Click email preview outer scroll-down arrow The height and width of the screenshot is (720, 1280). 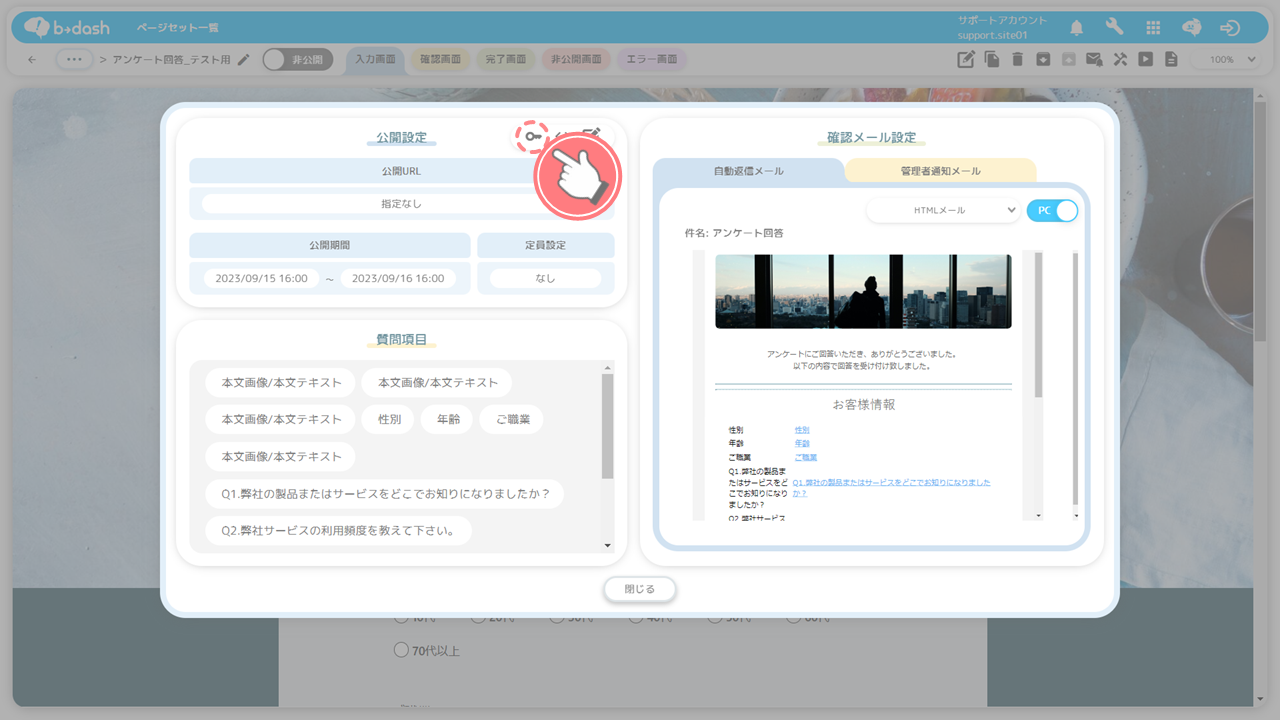[x=1076, y=515]
